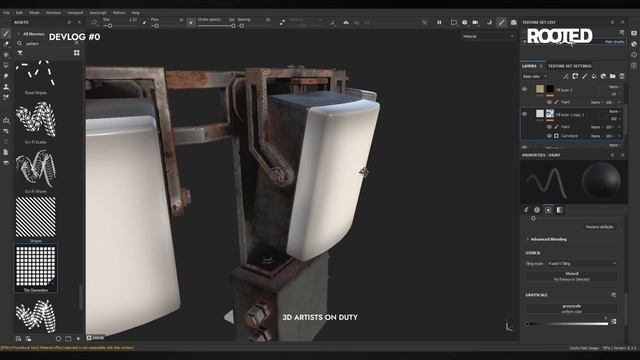Add a paint layer with the brush icon

[x=584, y=76]
